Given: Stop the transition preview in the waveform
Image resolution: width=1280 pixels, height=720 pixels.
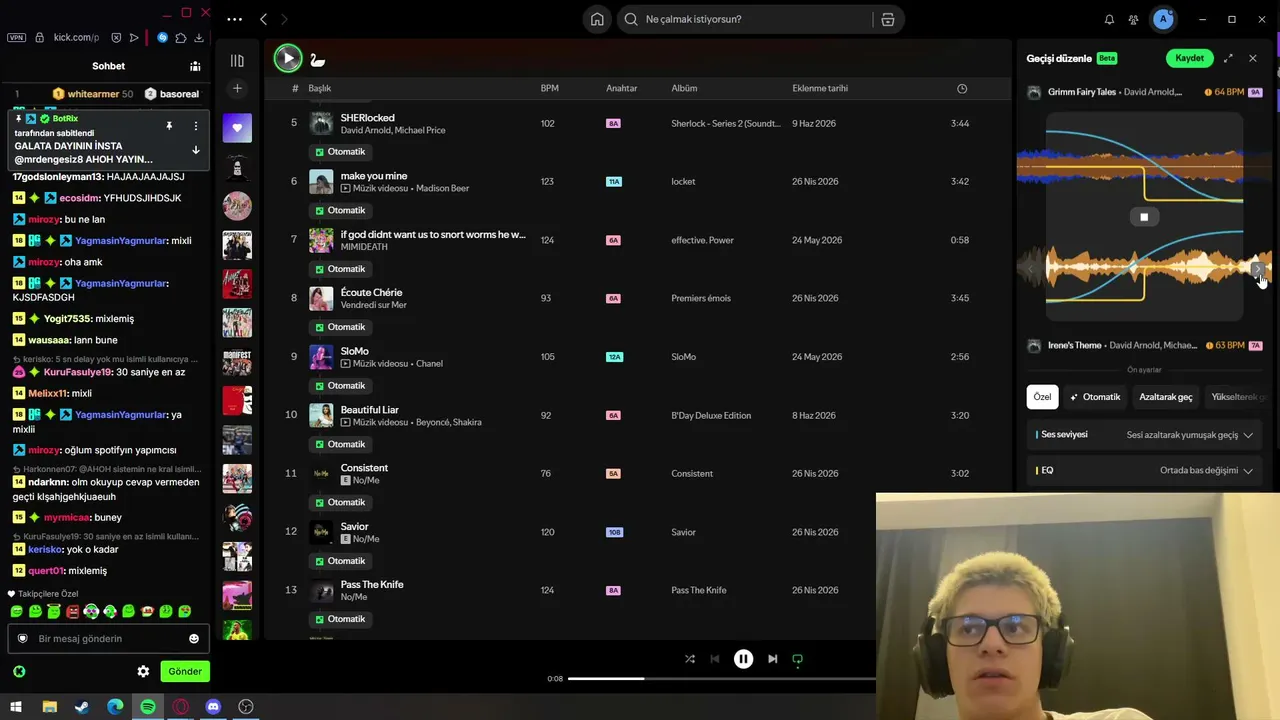Looking at the screenshot, I should click(1144, 217).
